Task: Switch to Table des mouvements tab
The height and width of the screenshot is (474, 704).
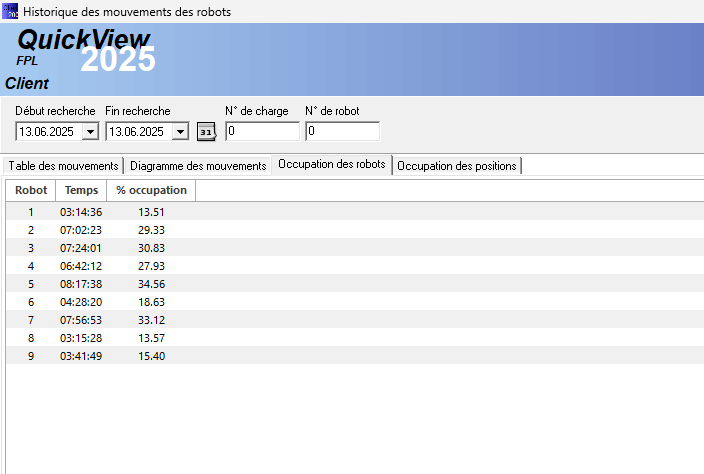Action: tap(63, 166)
